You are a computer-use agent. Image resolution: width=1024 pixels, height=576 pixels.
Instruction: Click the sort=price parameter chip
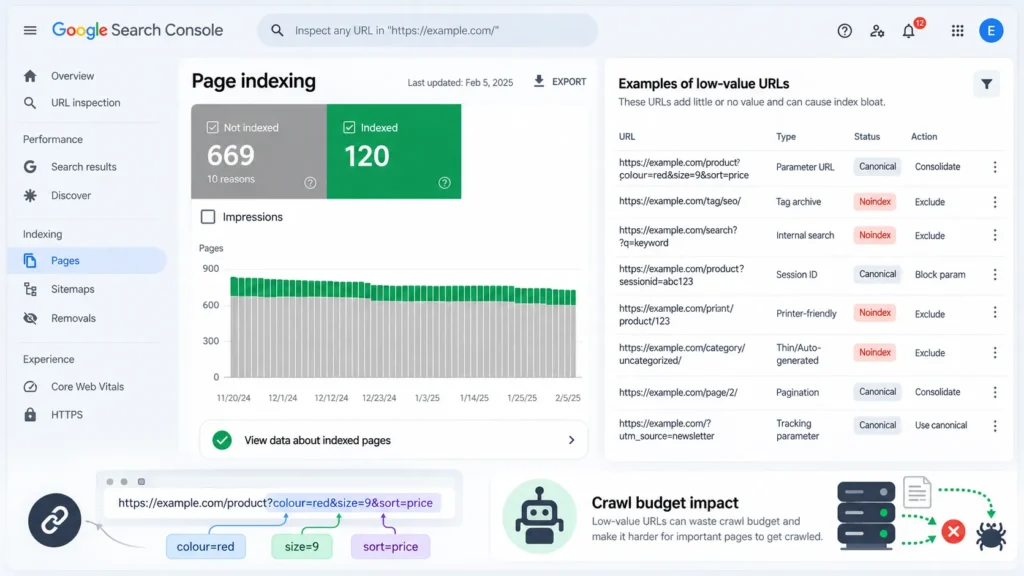pos(391,547)
